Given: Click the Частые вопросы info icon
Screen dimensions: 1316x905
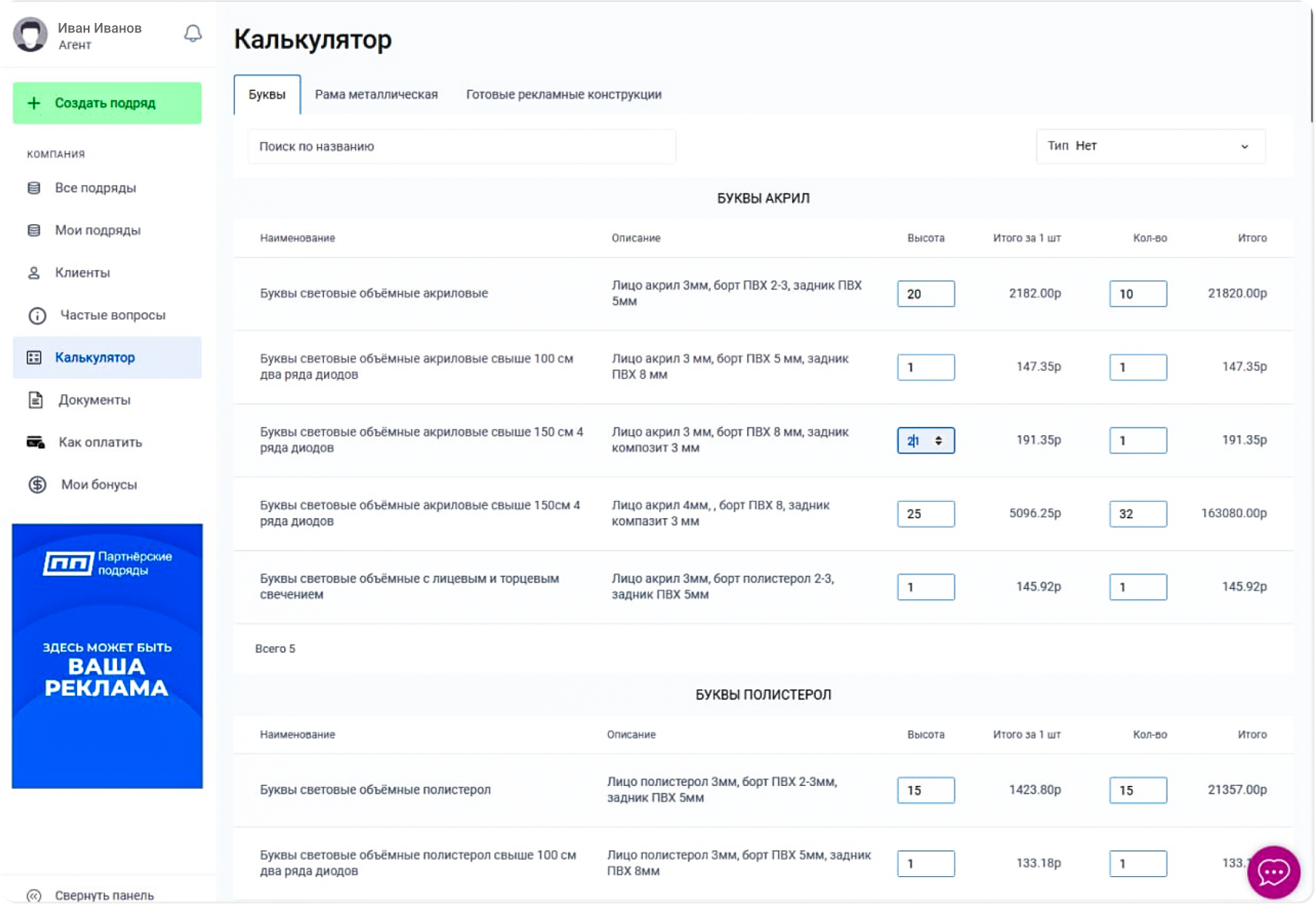Looking at the screenshot, I should click(x=37, y=316).
